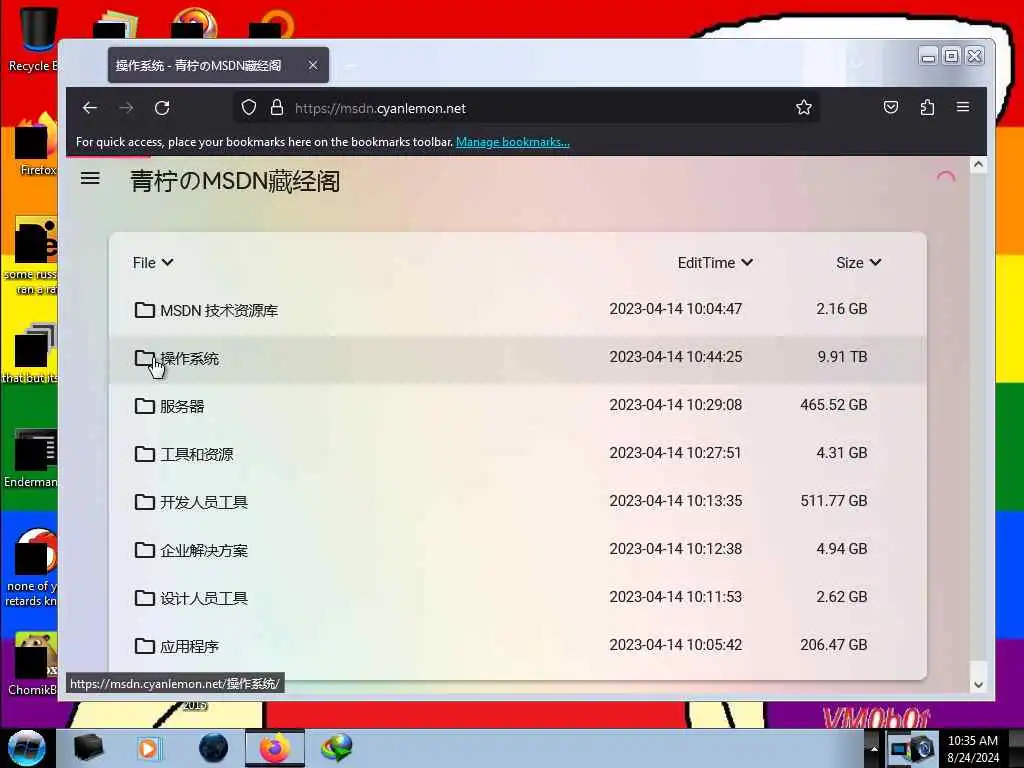Sort the list by File column
The width and height of the screenshot is (1024, 768).
(x=153, y=263)
